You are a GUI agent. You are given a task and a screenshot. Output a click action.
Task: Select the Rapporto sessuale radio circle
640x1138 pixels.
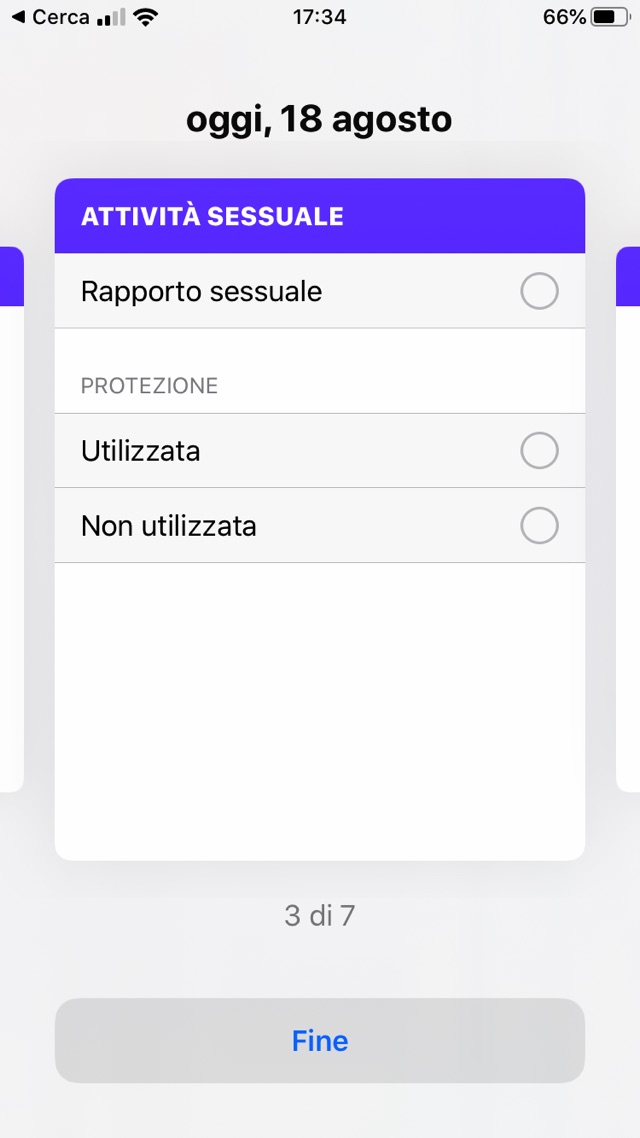539,292
